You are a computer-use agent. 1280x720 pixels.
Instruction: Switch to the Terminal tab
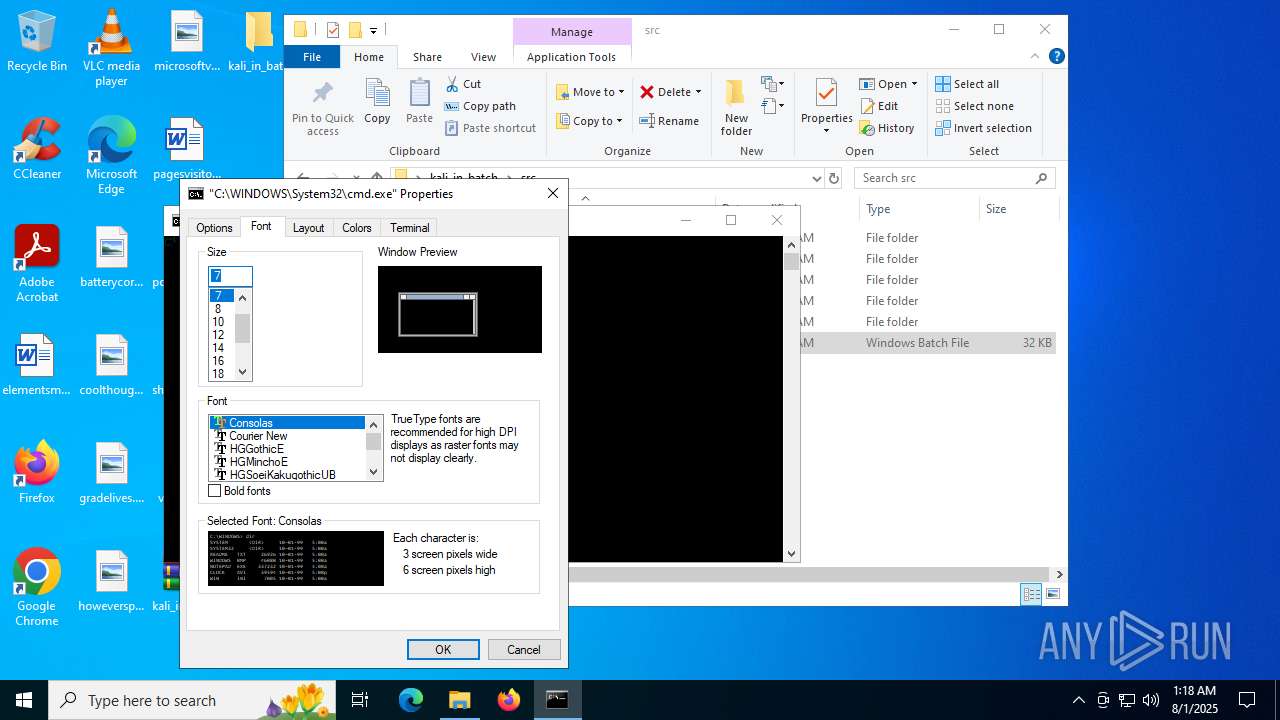pos(410,228)
